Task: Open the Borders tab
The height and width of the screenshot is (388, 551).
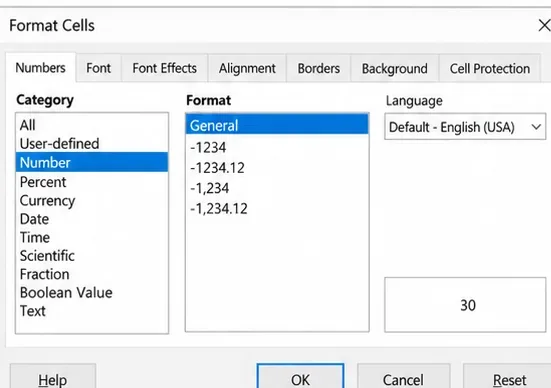Action: 318,68
